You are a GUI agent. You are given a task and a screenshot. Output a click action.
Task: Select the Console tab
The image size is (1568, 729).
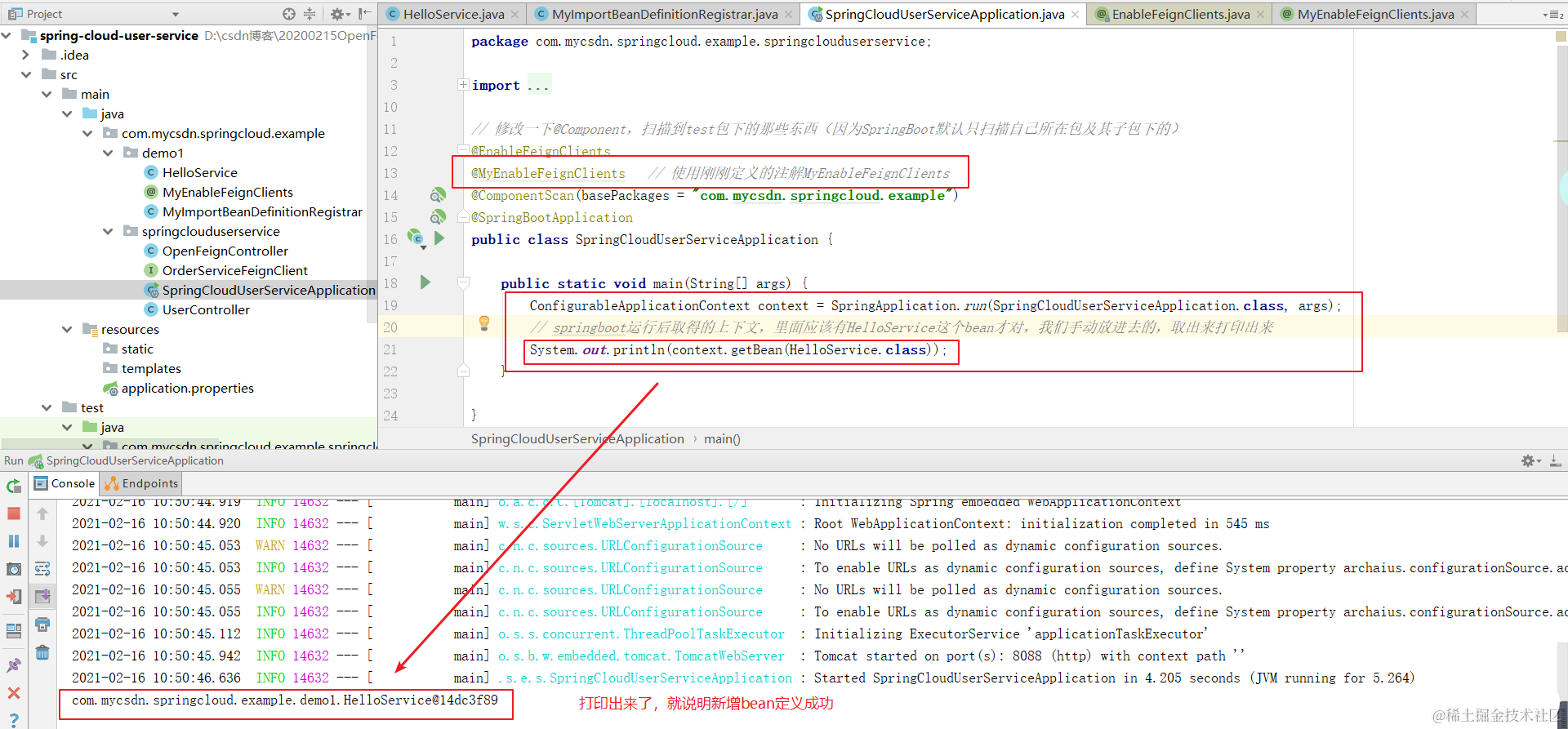65,483
